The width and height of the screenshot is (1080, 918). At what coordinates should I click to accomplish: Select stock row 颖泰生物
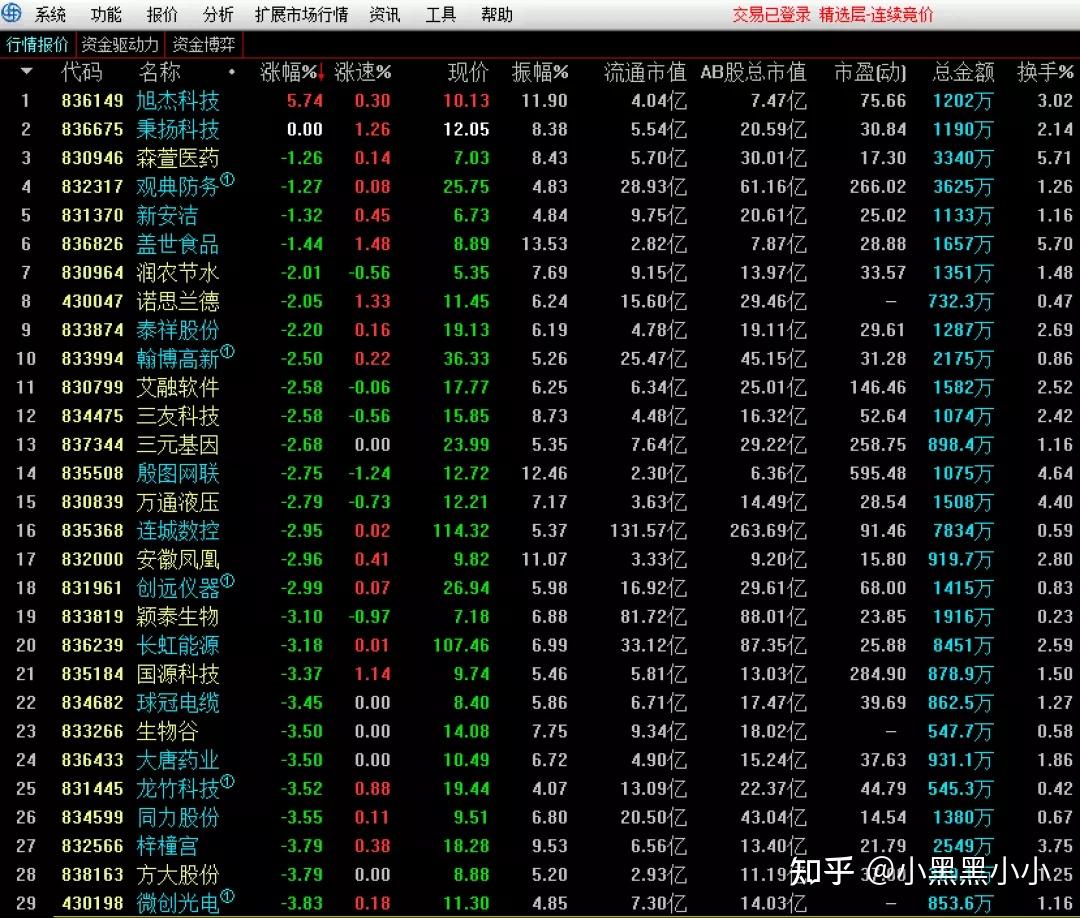coord(540,616)
